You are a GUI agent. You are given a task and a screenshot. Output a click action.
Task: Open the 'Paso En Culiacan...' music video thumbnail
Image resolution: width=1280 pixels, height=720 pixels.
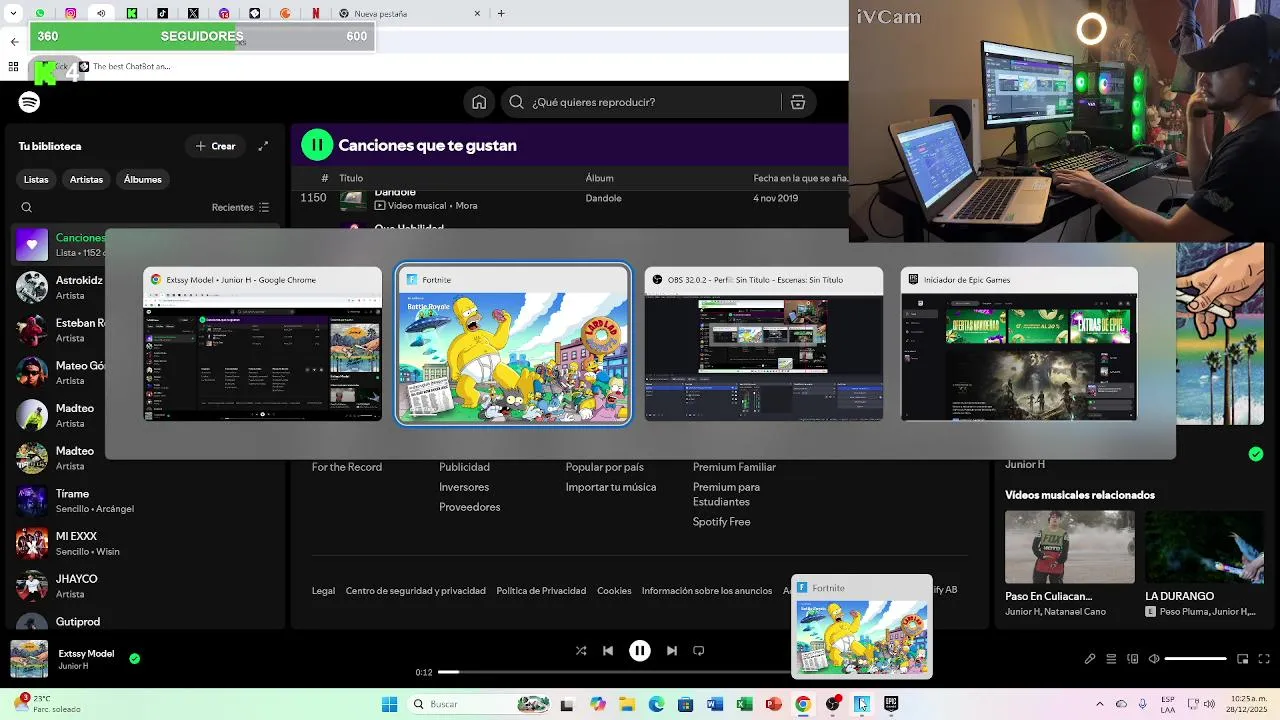[1070, 547]
